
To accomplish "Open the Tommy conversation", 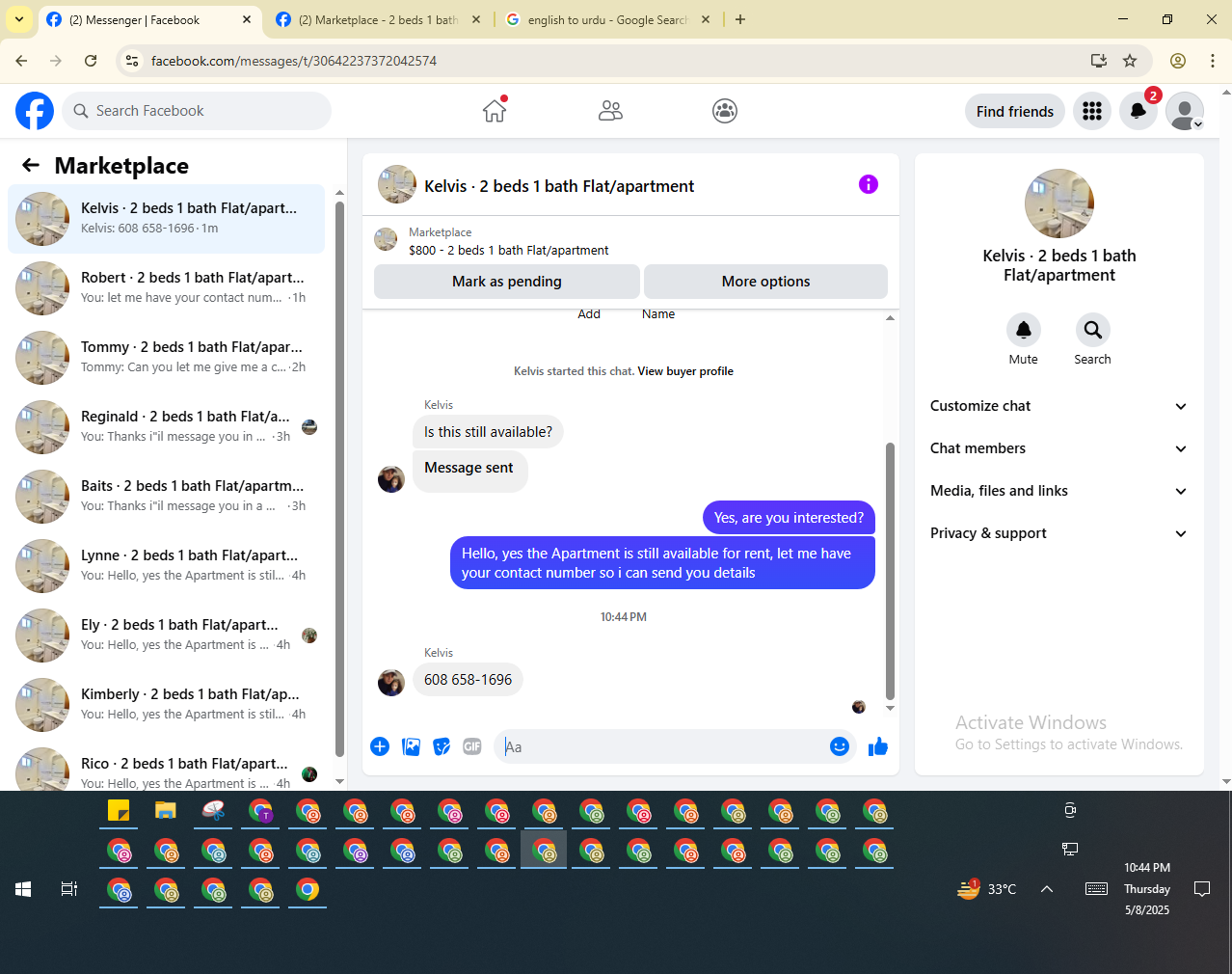I will [x=167, y=358].
